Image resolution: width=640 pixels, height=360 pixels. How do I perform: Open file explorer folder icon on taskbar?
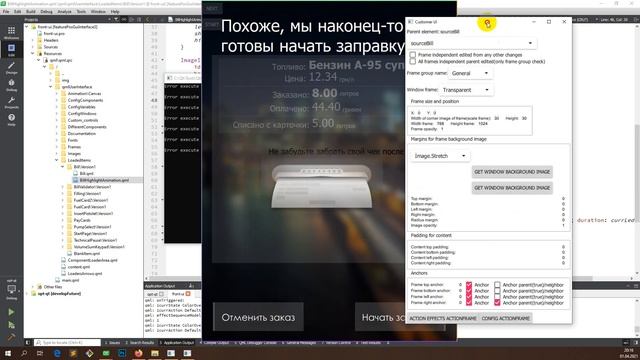pyautogui.click(x=155, y=353)
